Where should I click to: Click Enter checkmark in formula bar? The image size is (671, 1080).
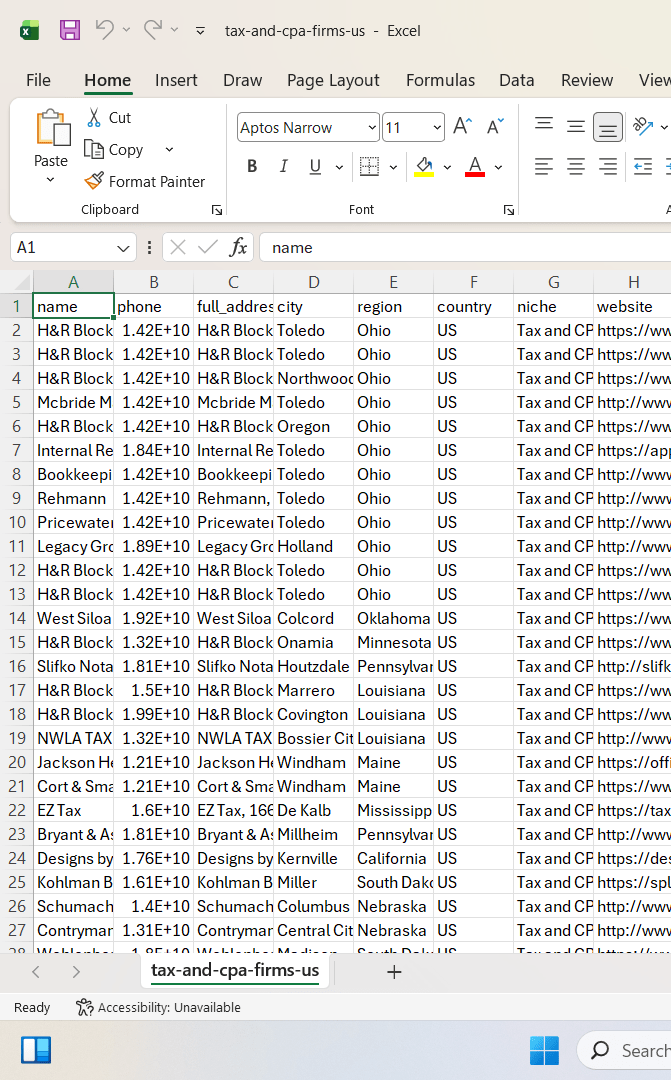pos(207,247)
